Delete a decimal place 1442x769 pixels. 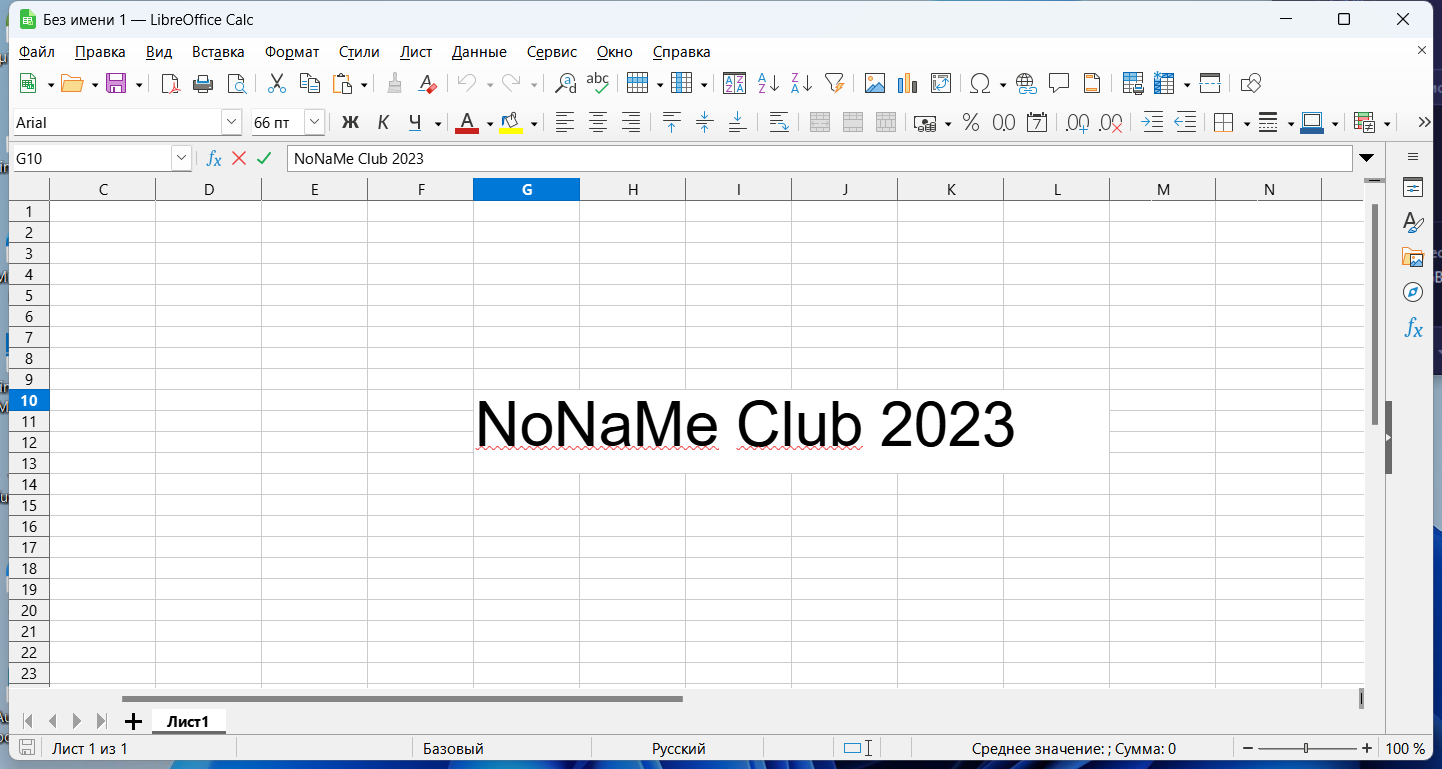pos(1111,123)
